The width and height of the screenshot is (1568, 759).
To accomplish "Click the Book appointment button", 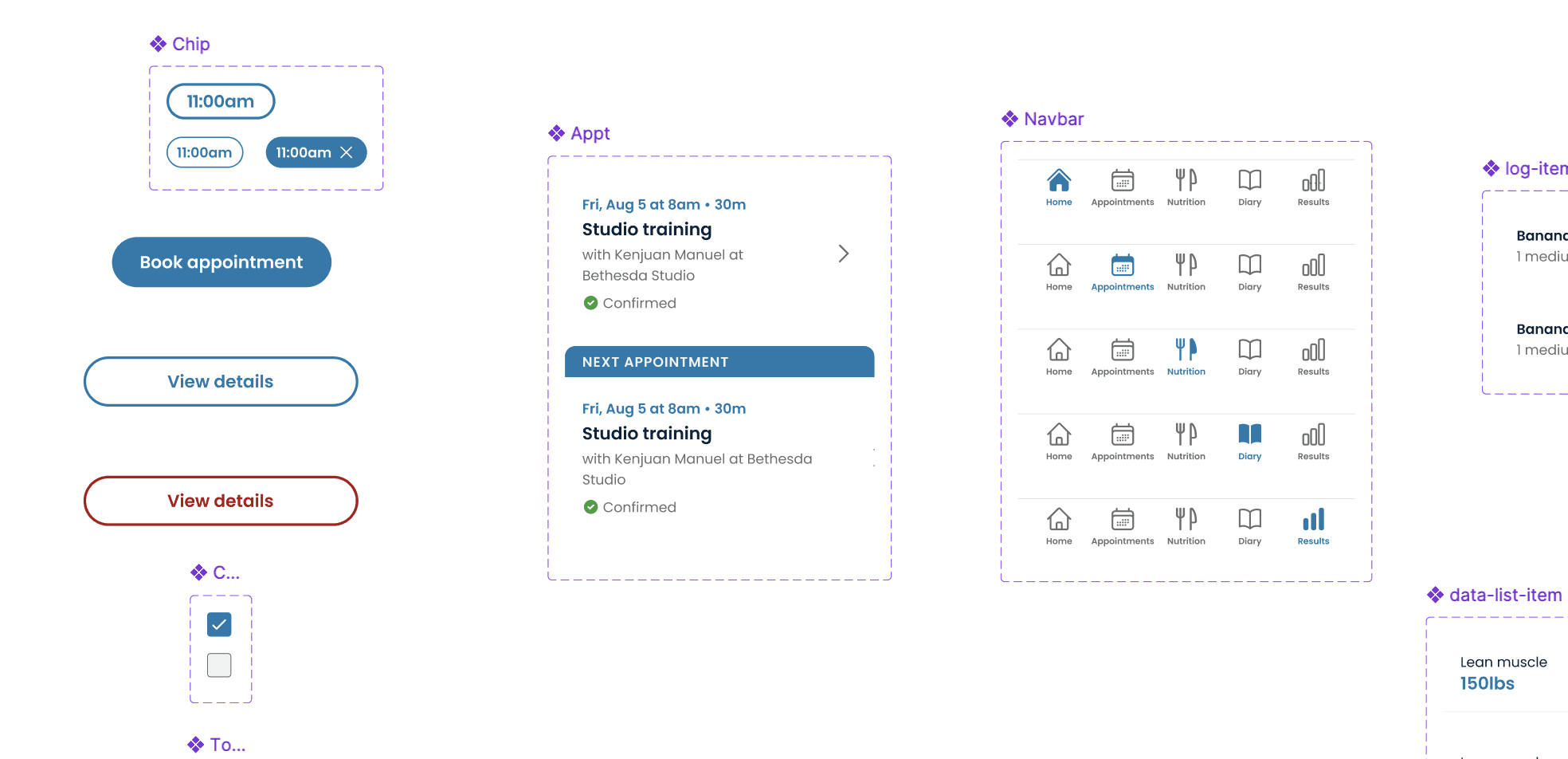I will pos(221,262).
